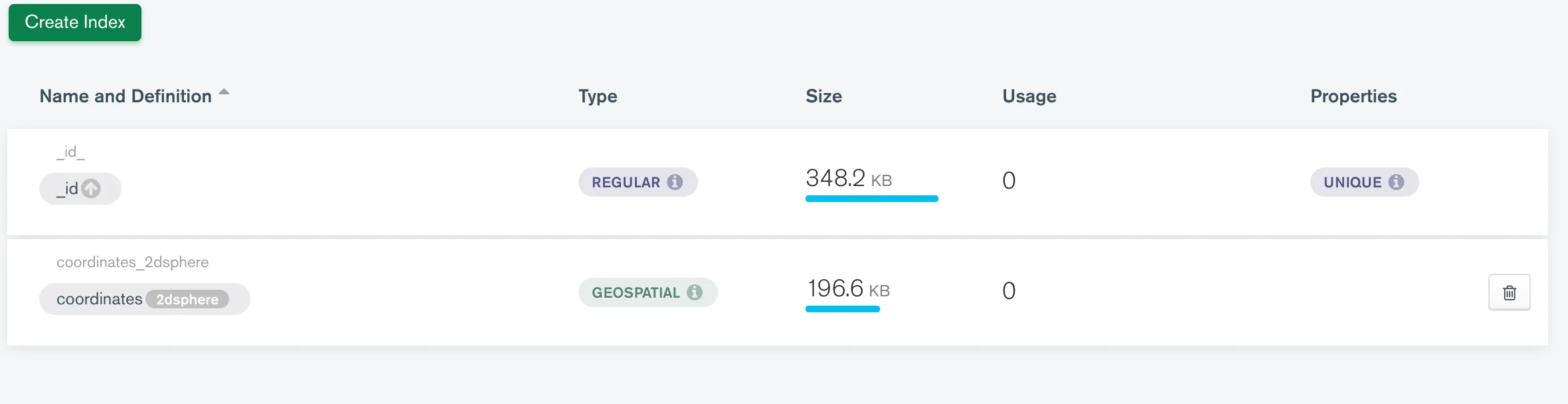
Task: Open info icon on GEOSPATIAL type badge
Action: pos(695,292)
